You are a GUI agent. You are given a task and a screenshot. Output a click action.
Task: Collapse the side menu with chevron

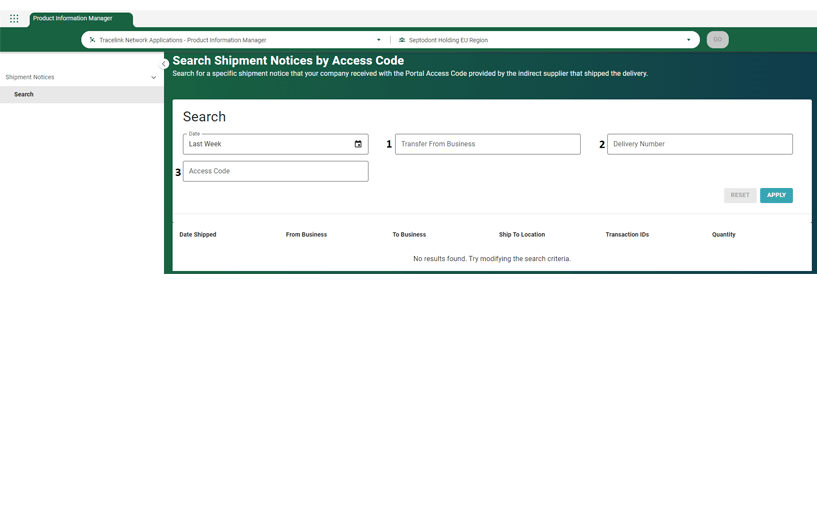click(164, 64)
